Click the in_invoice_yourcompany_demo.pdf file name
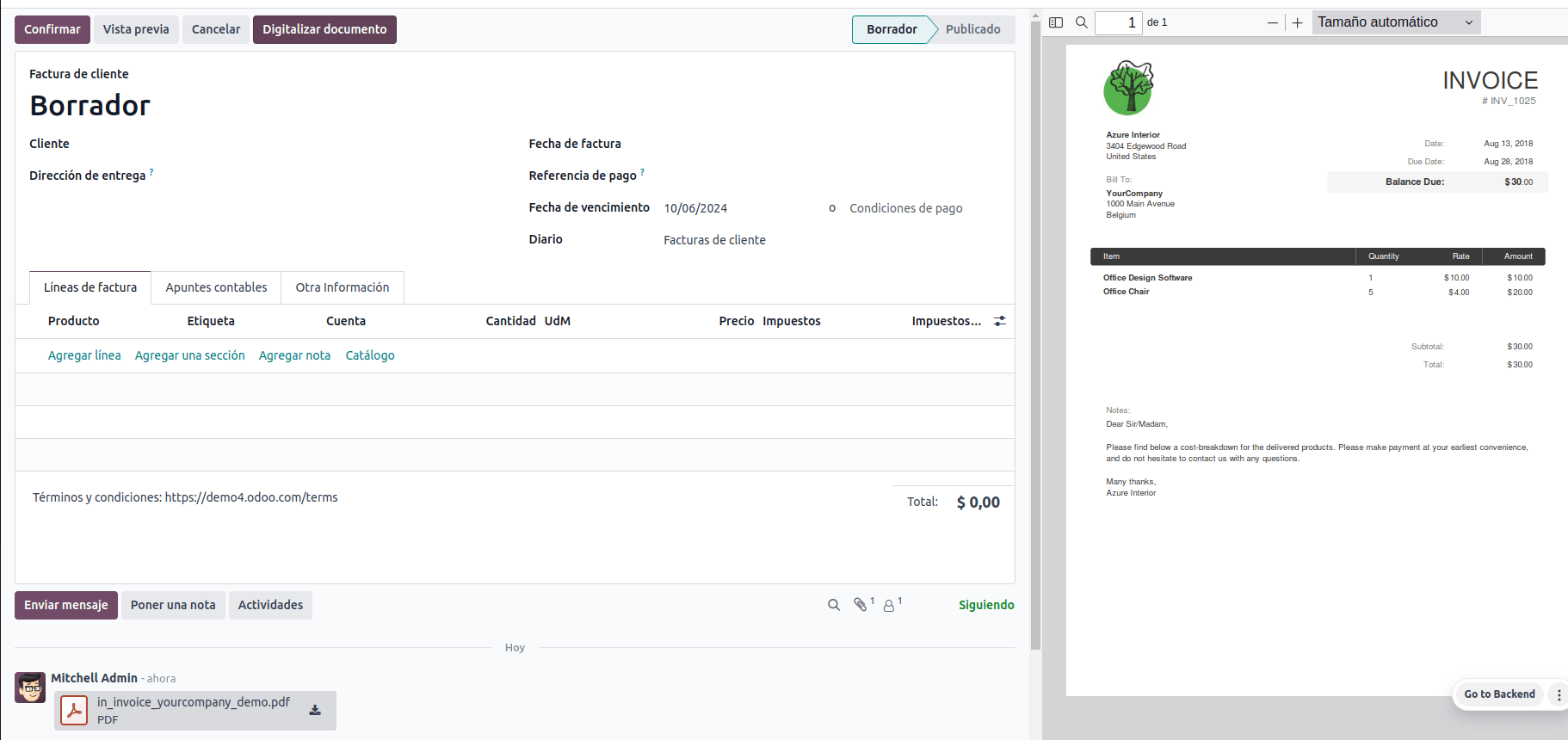Image resolution: width=1568 pixels, height=740 pixels. [x=194, y=702]
